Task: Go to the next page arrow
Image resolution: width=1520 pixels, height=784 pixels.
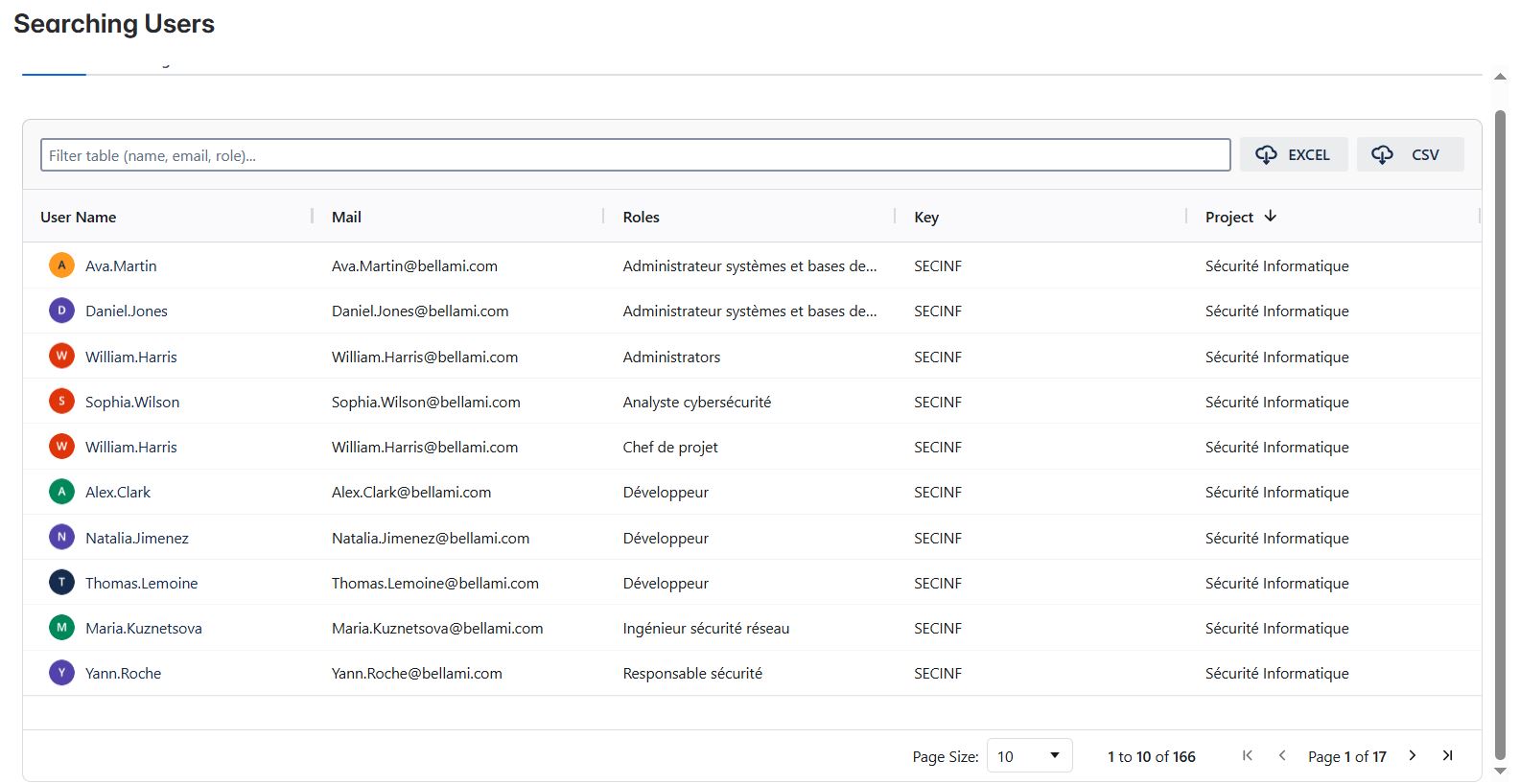Action: tap(1412, 756)
